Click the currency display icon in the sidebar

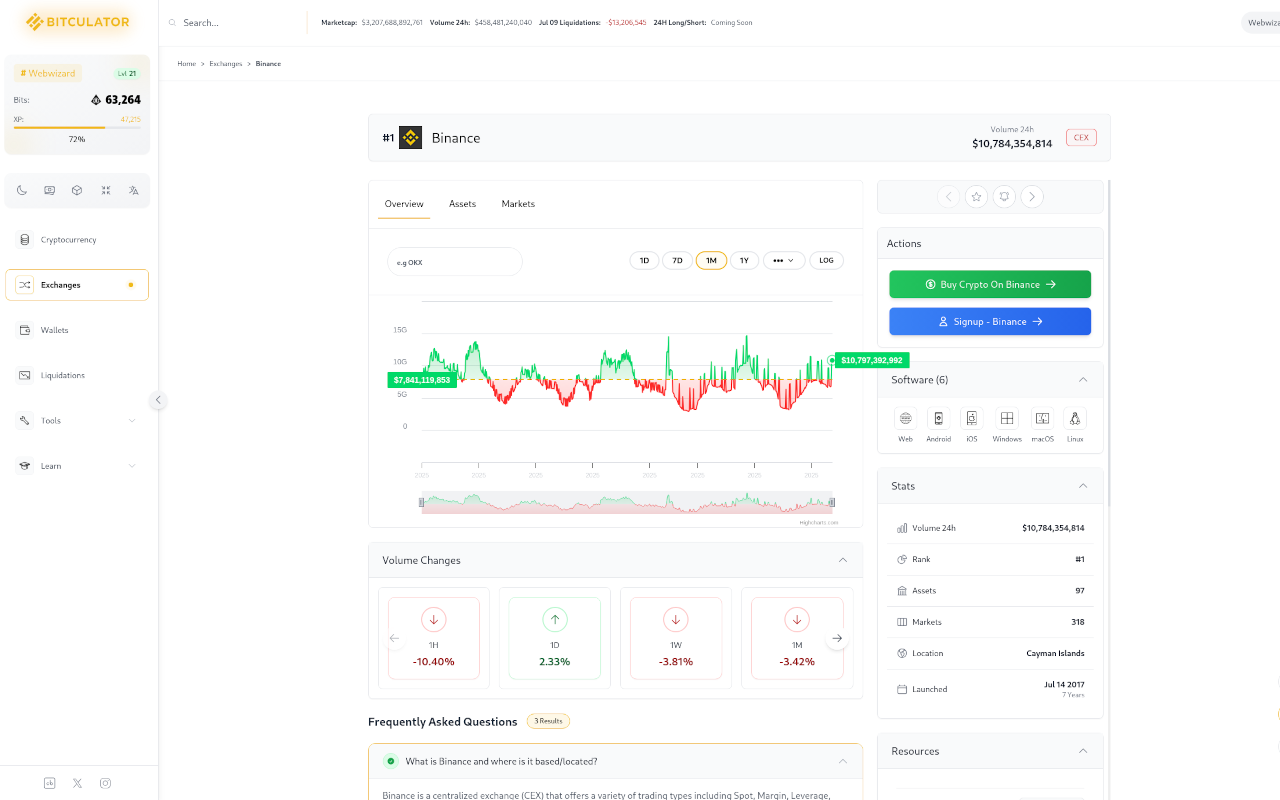coord(50,190)
